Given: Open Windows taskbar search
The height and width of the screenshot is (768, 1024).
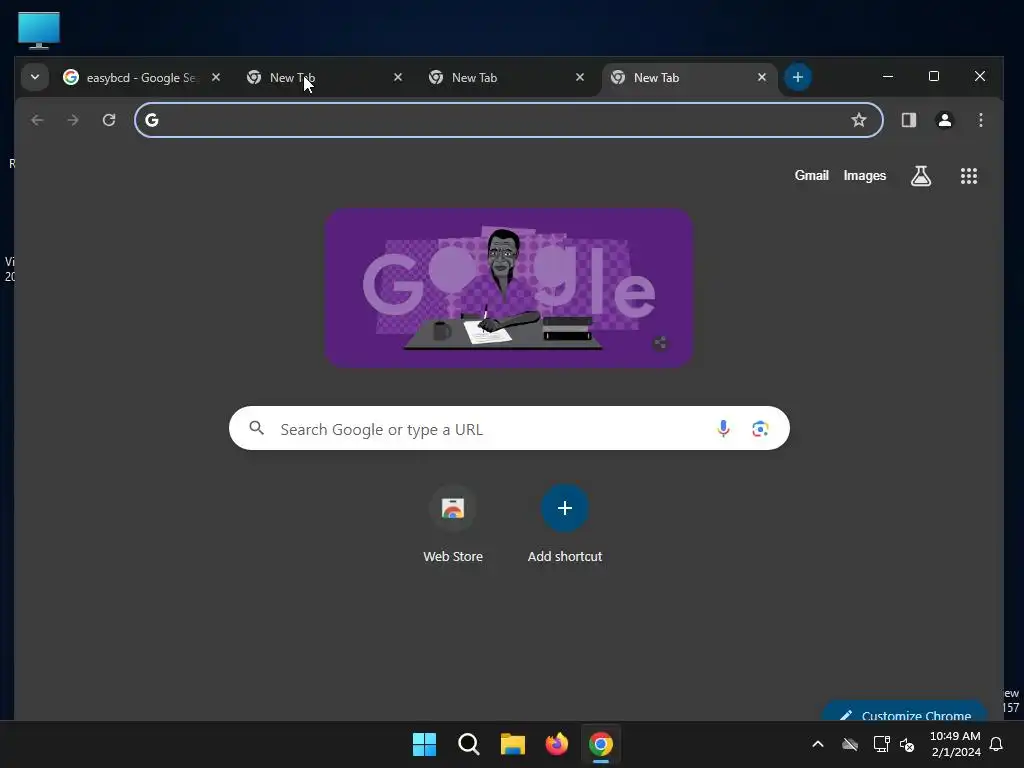Looking at the screenshot, I should tap(468, 744).
